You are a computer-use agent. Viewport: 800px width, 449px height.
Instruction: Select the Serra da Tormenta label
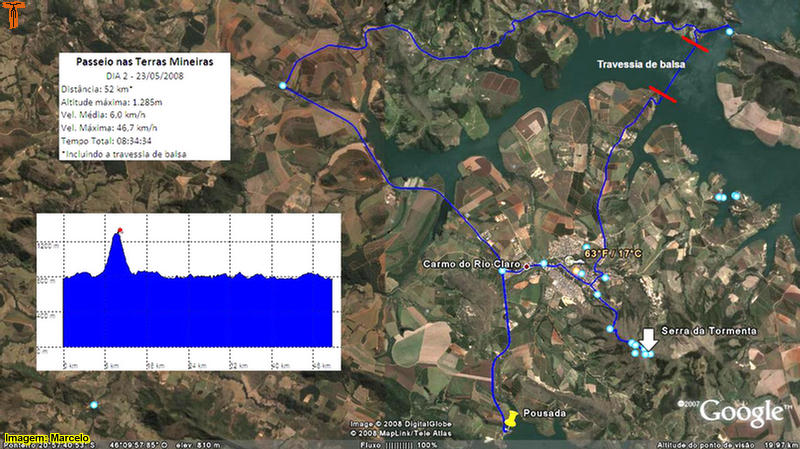click(709, 331)
